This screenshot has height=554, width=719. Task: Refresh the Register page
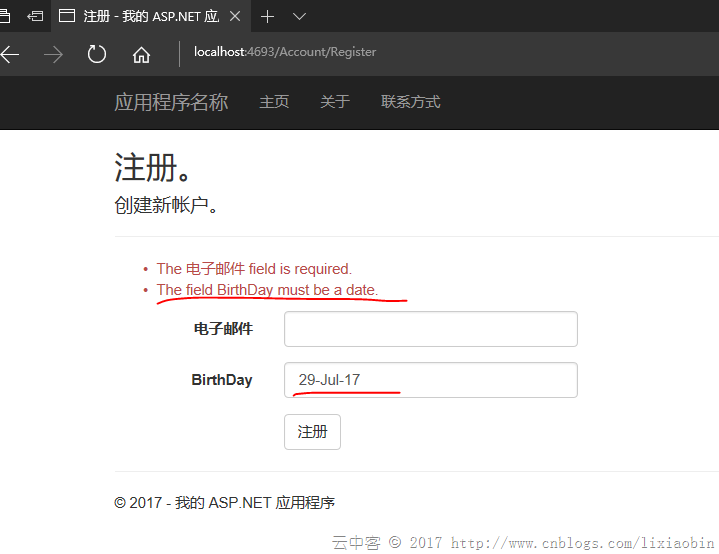pyautogui.click(x=97, y=54)
